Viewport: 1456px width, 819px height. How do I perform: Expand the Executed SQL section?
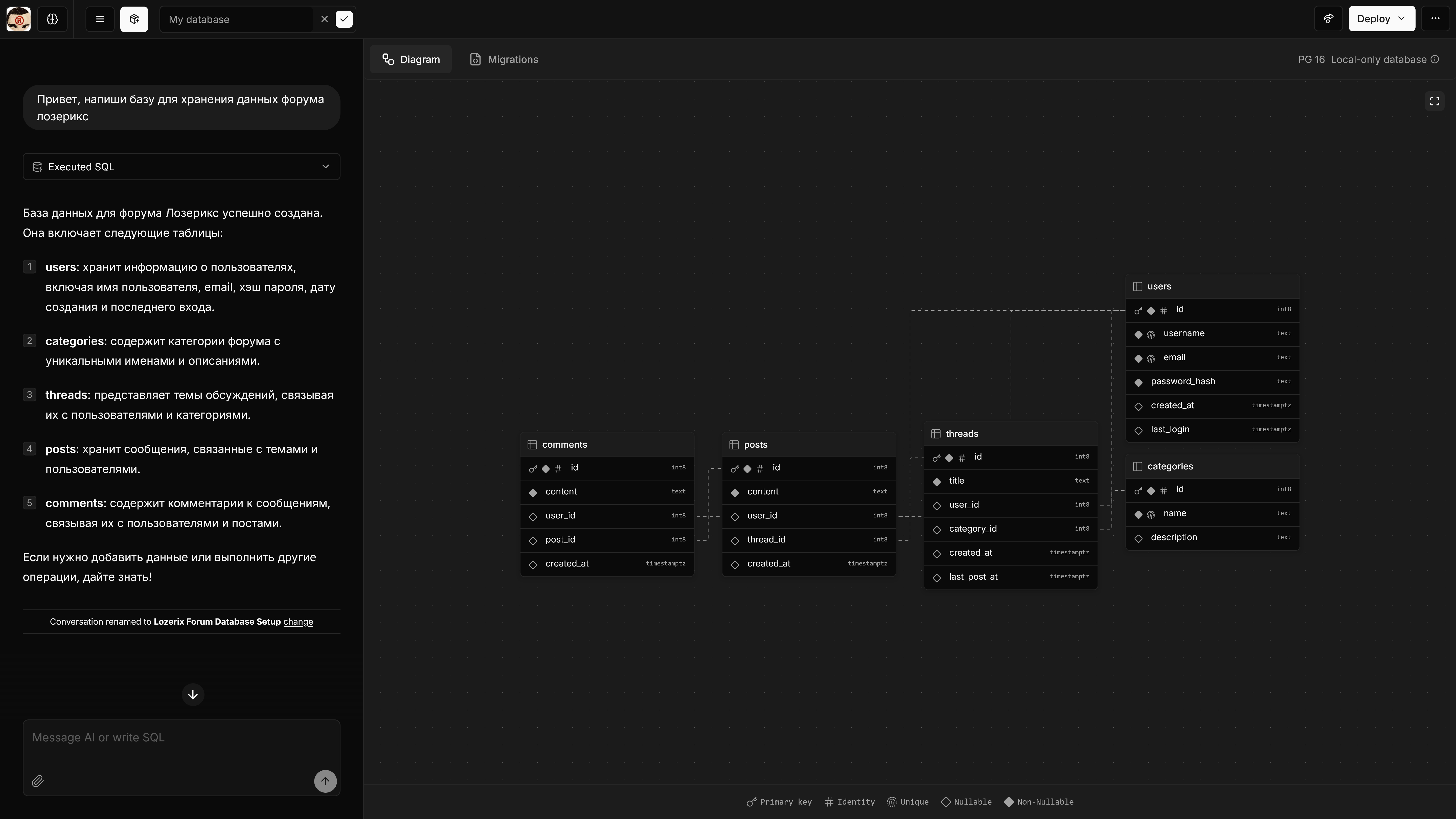181,167
